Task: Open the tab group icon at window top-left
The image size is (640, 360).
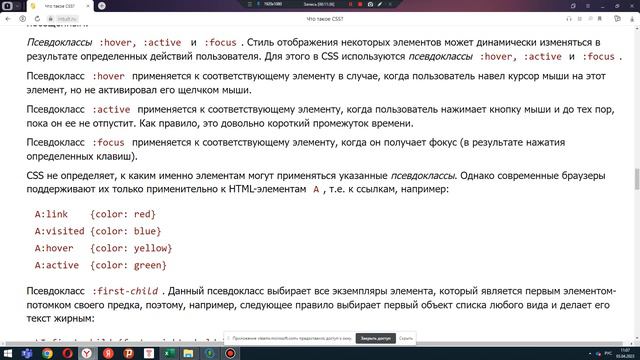Action: pyautogui.click(x=7, y=6)
